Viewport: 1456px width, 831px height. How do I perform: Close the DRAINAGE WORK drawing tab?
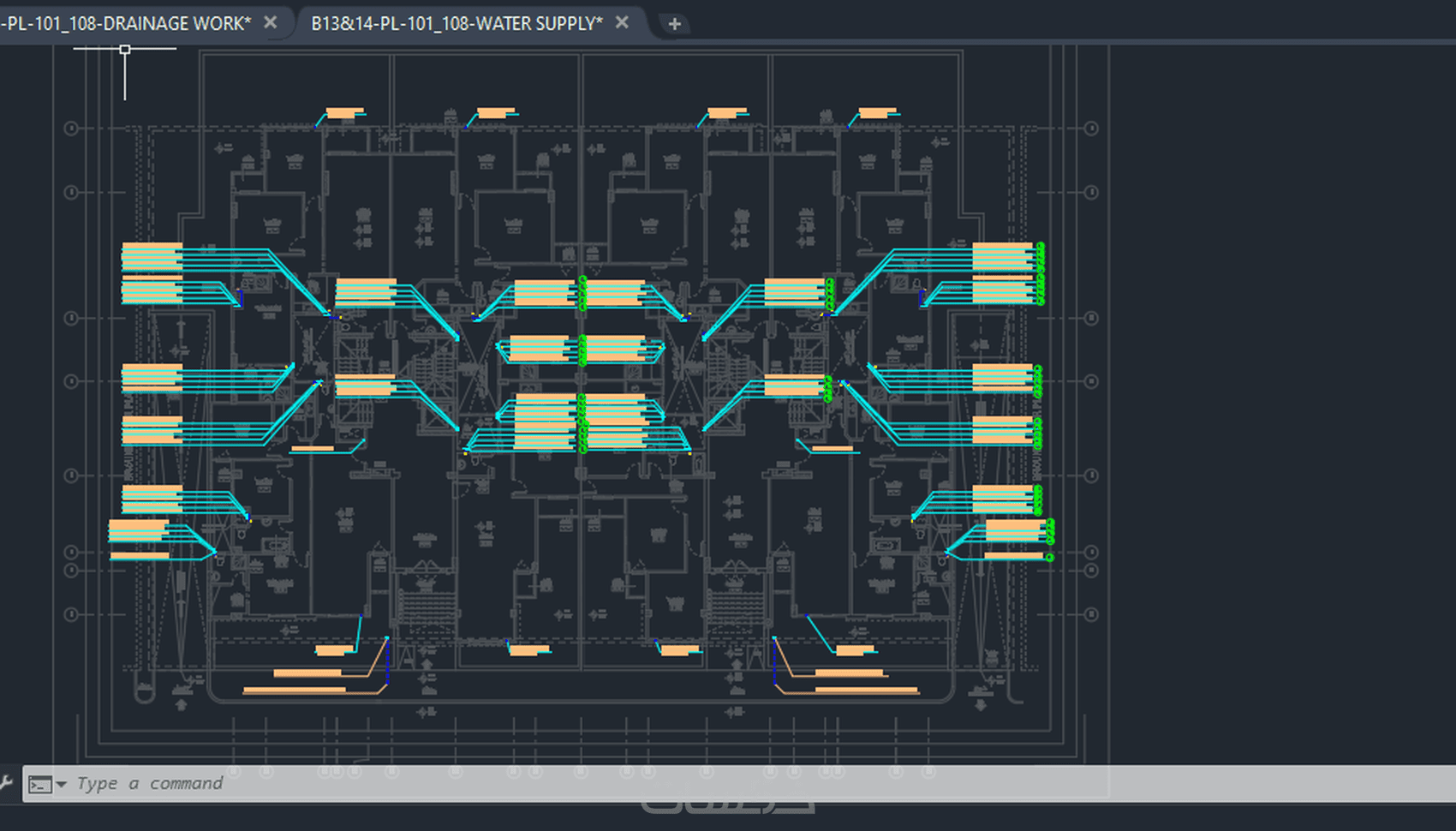(x=271, y=23)
